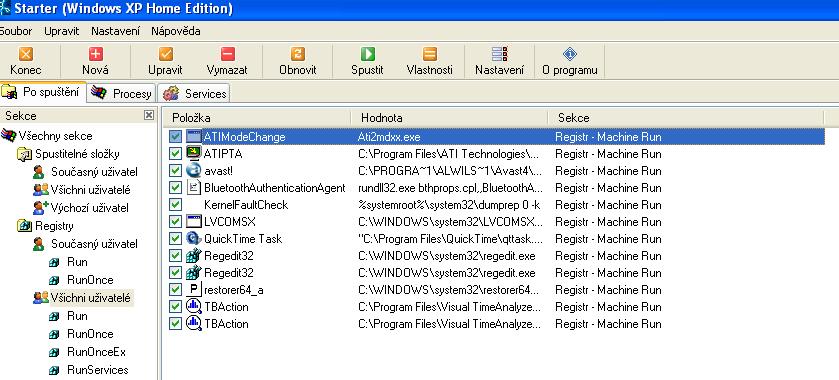This screenshot has width=839, height=380.
Task: Click the rundll32.exe bthprops.cpl value
Action: pos(451,188)
